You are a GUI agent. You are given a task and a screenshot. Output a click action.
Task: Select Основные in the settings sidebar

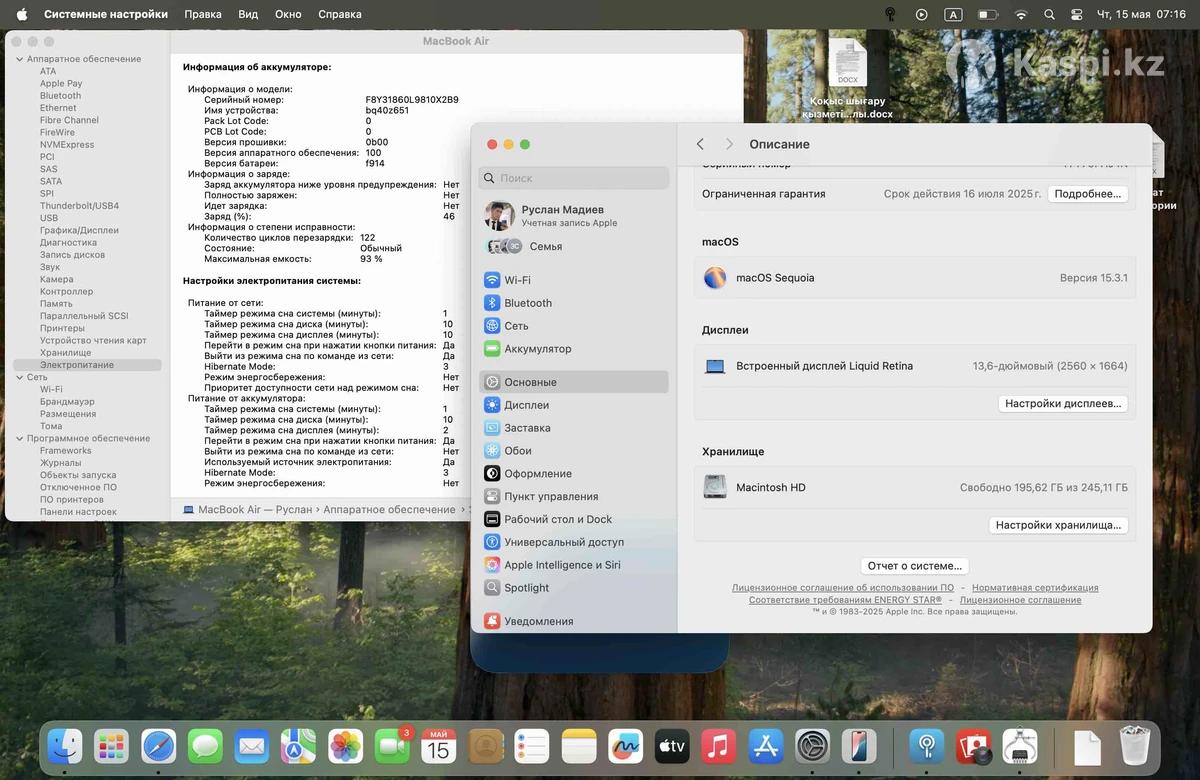(x=573, y=382)
